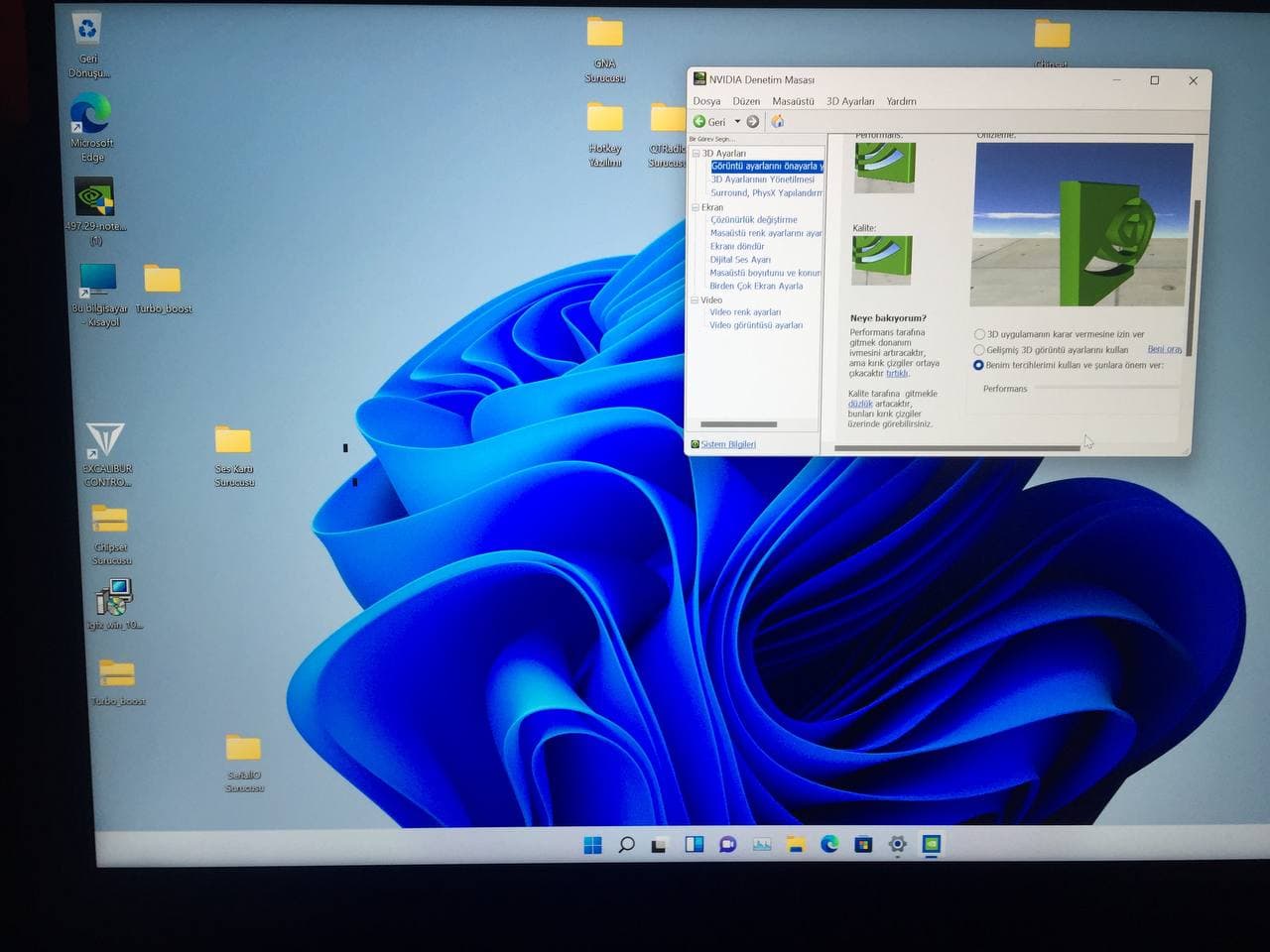Click the task tree horizontal scrollbar
This screenshot has height=952, width=1270.
click(739, 424)
